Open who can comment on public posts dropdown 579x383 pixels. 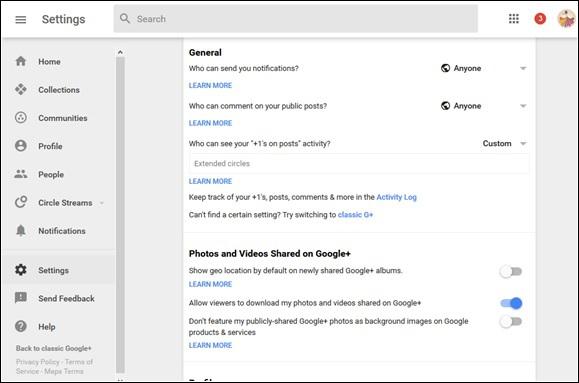[x=483, y=106]
